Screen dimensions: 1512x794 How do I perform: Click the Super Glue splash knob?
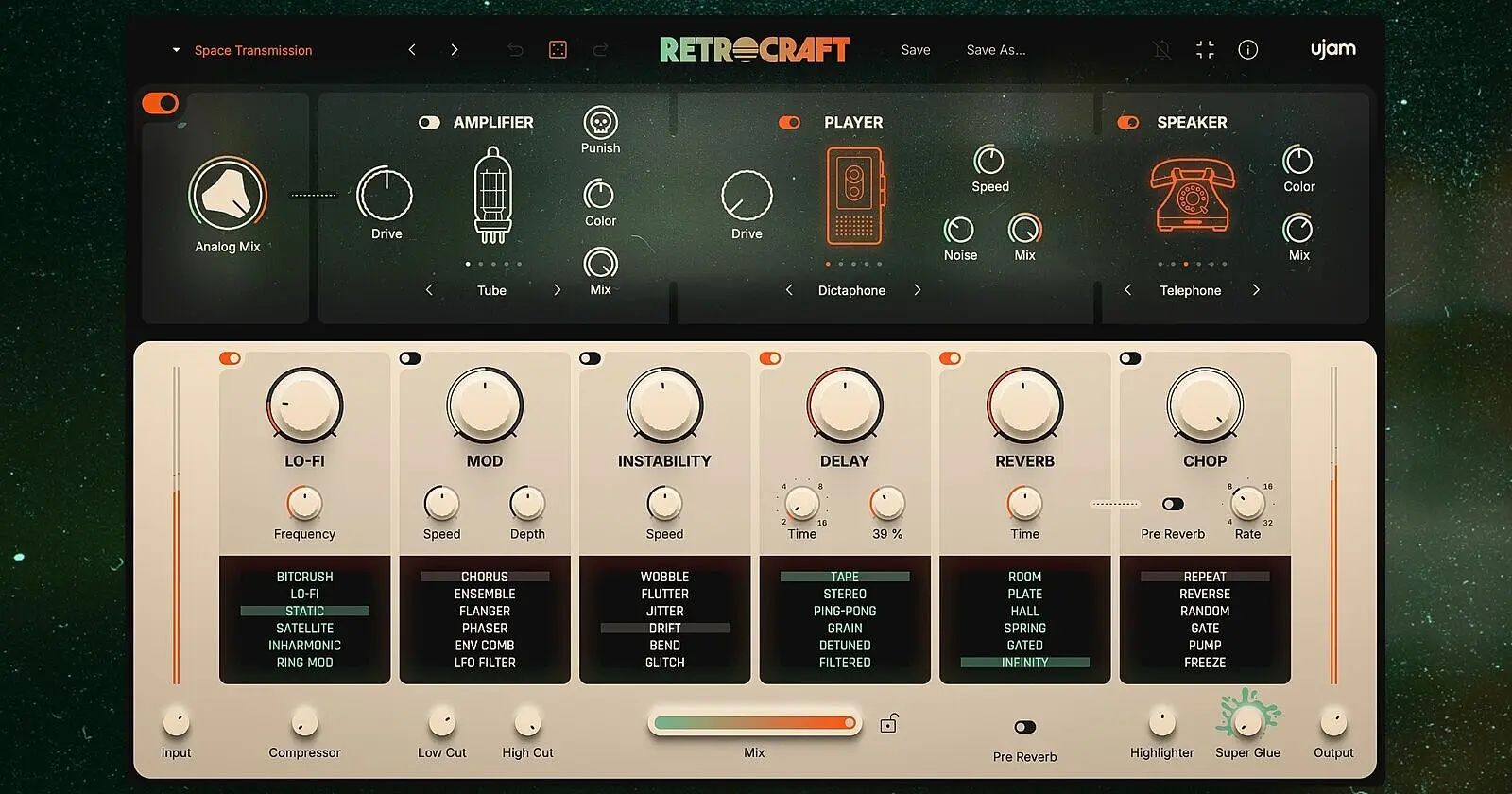pyautogui.click(x=1247, y=721)
